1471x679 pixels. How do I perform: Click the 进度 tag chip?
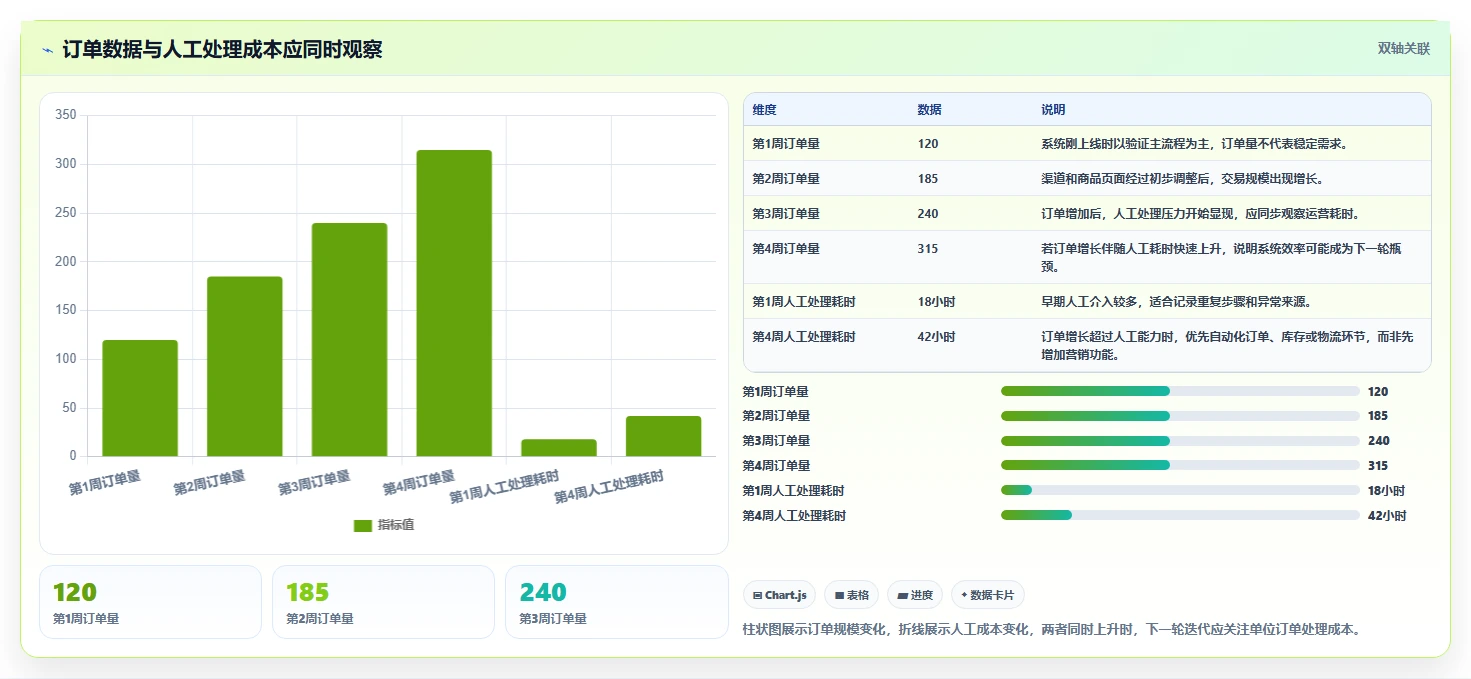click(x=915, y=595)
